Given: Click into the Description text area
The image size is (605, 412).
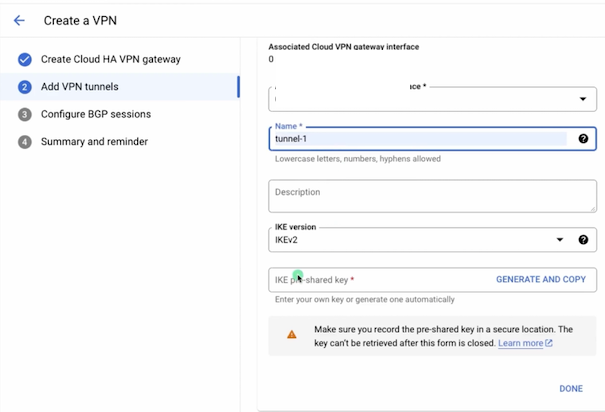Looking at the screenshot, I should [433, 196].
